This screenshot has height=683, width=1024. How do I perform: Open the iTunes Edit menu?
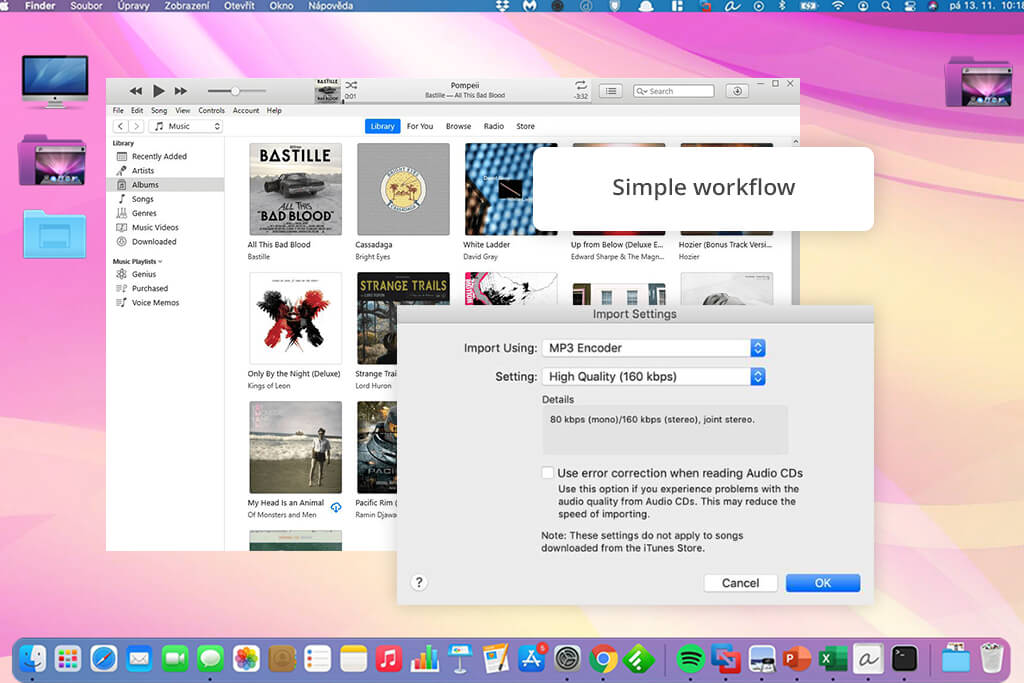coord(137,110)
